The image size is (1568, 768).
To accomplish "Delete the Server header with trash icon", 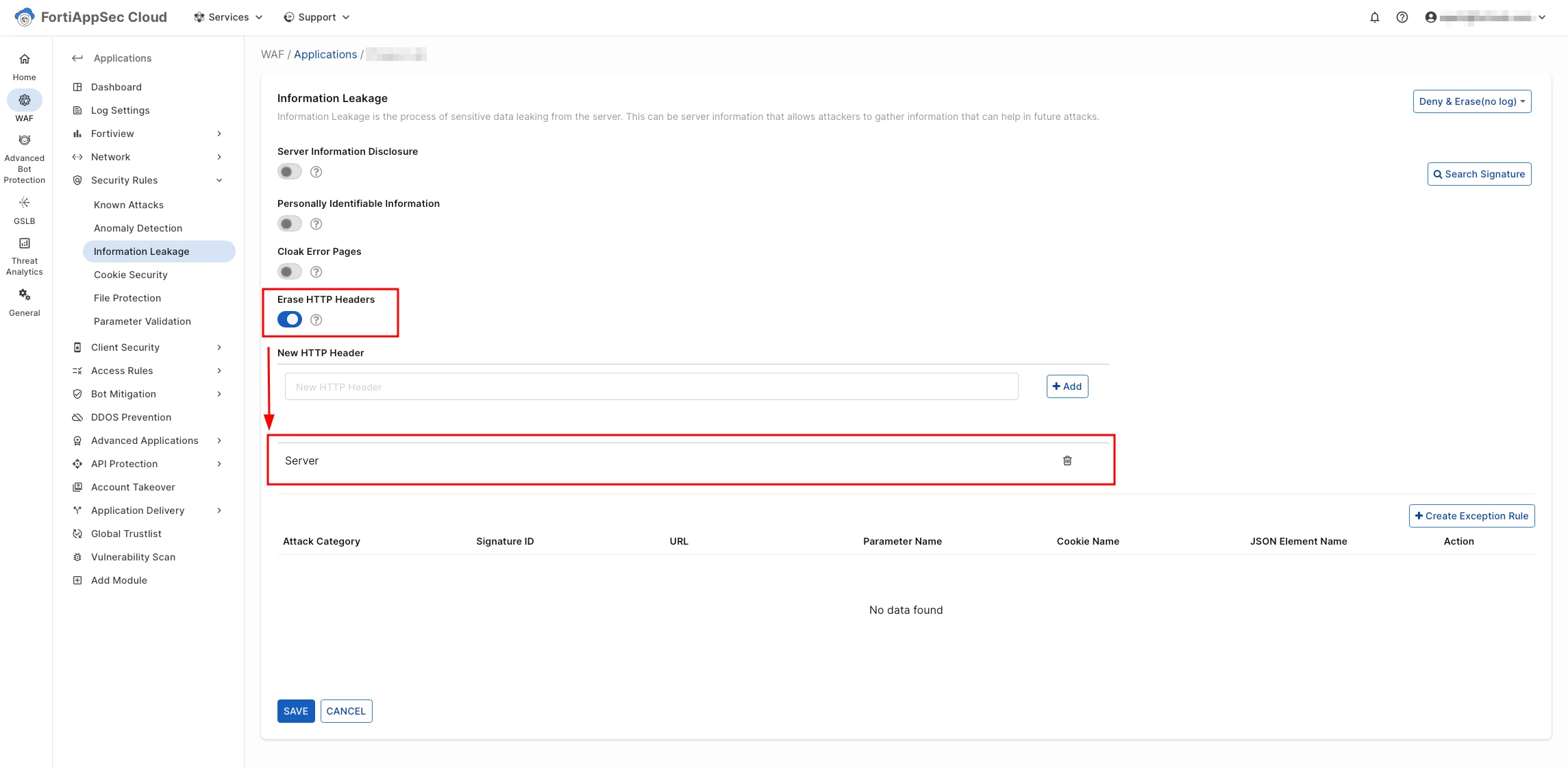I will (1067, 460).
